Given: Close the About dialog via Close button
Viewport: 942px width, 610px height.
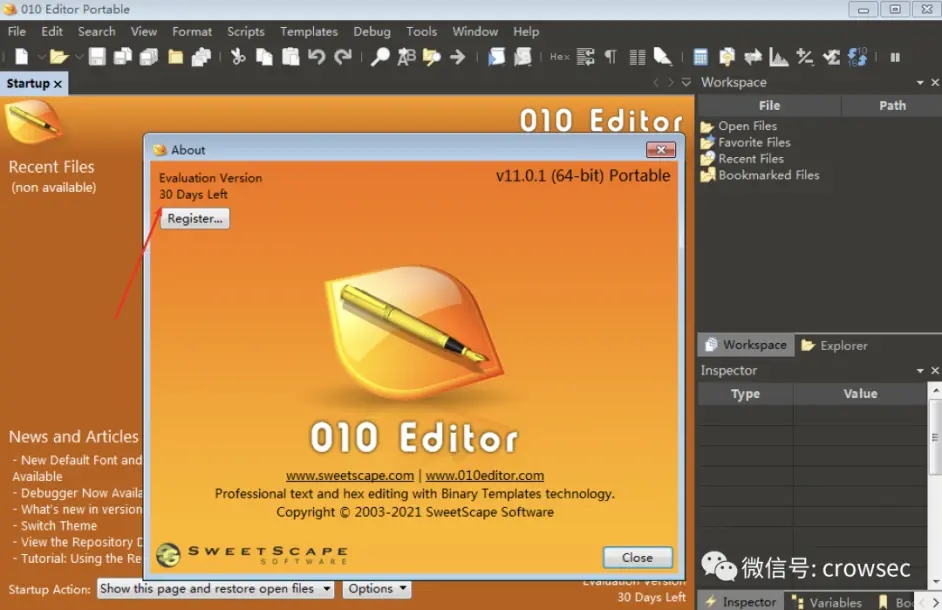Looking at the screenshot, I should [x=637, y=557].
